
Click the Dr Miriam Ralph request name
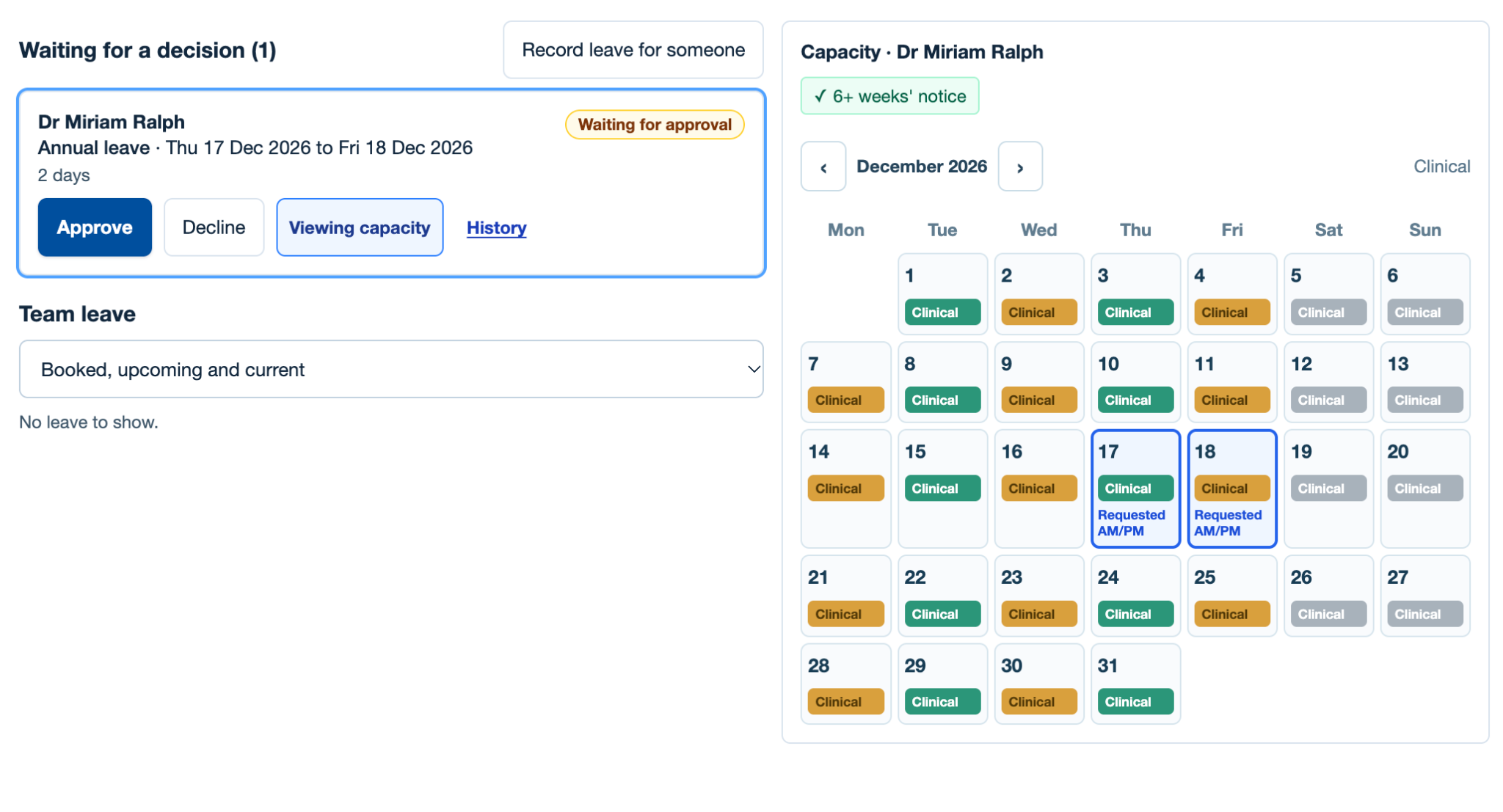(112, 122)
